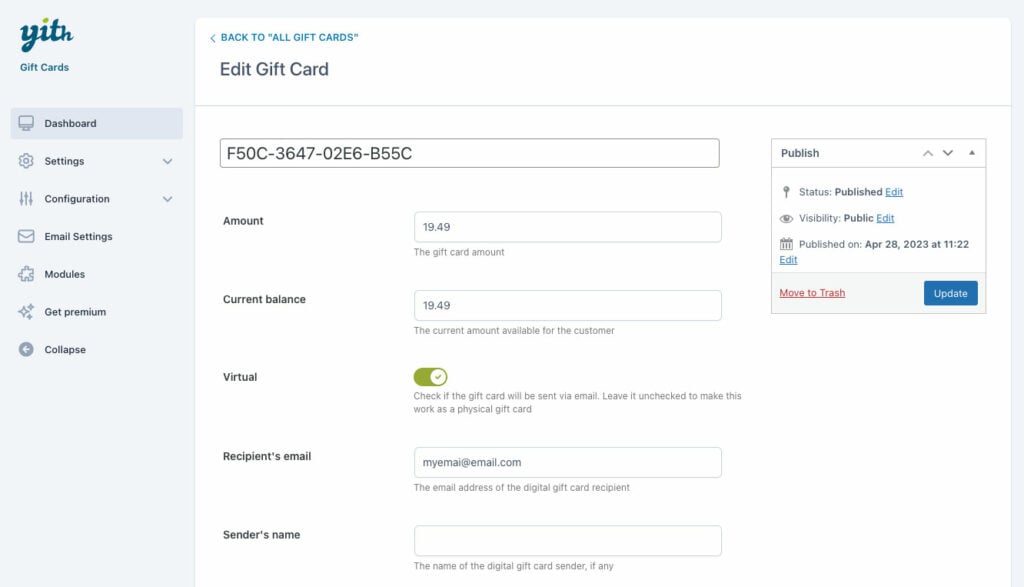
Task: Collapse the Publish panel with triangle toggle
Action: (x=972, y=153)
